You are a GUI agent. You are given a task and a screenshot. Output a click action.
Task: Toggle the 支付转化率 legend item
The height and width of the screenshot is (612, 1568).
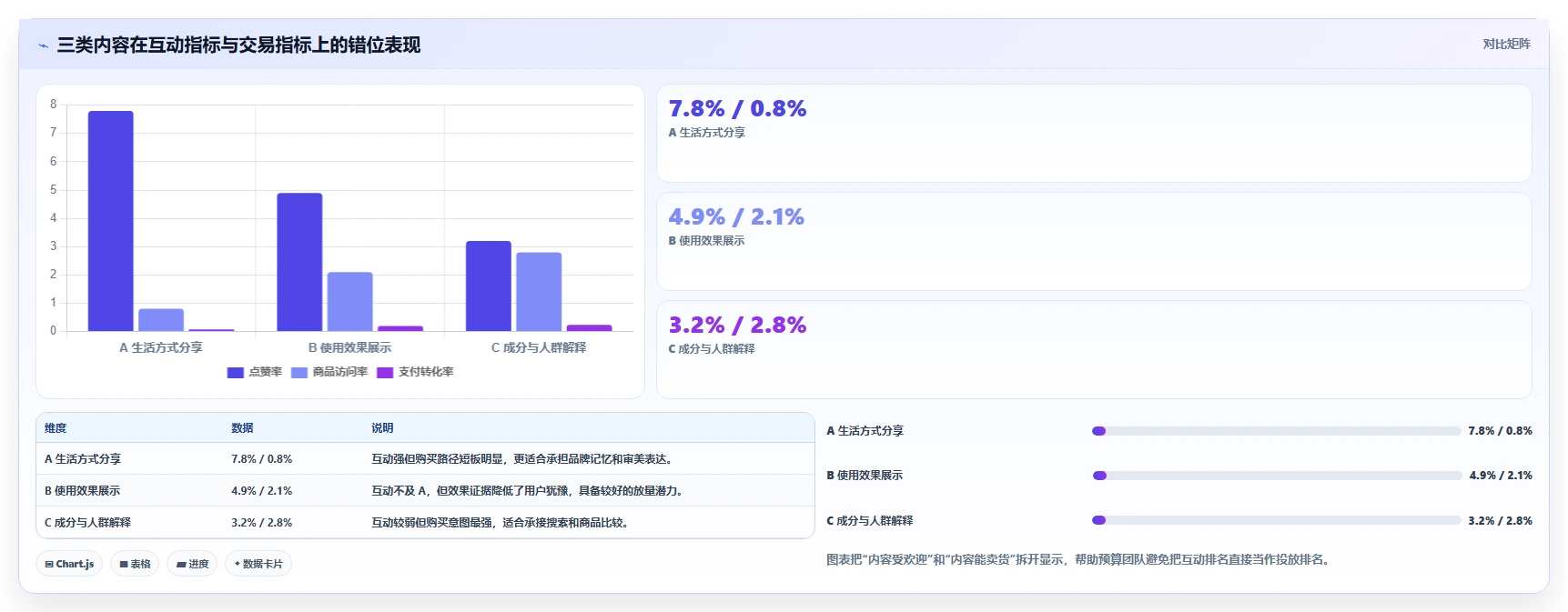(415, 372)
